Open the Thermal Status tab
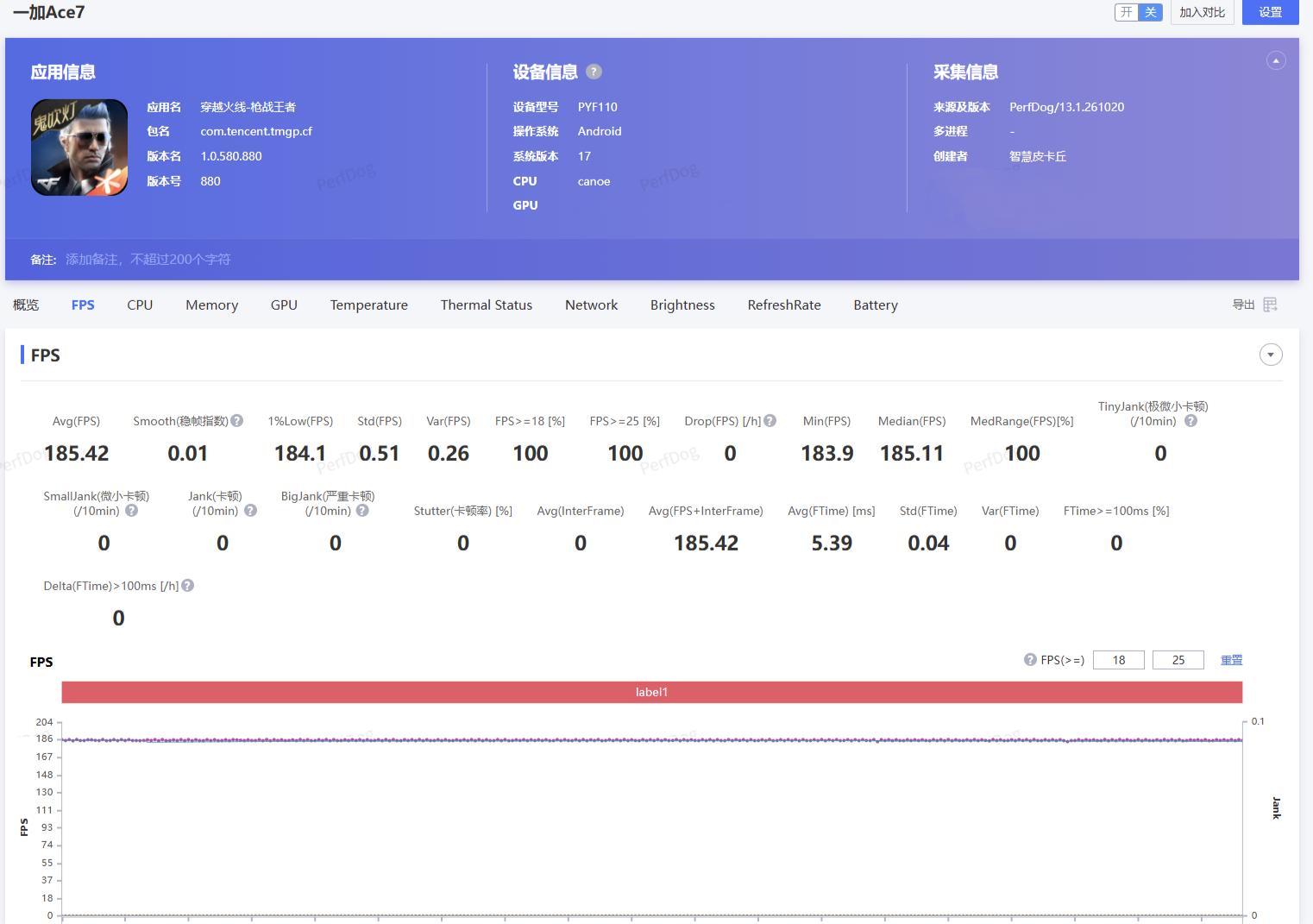Image resolution: width=1313 pixels, height=924 pixels. (487, 305)
